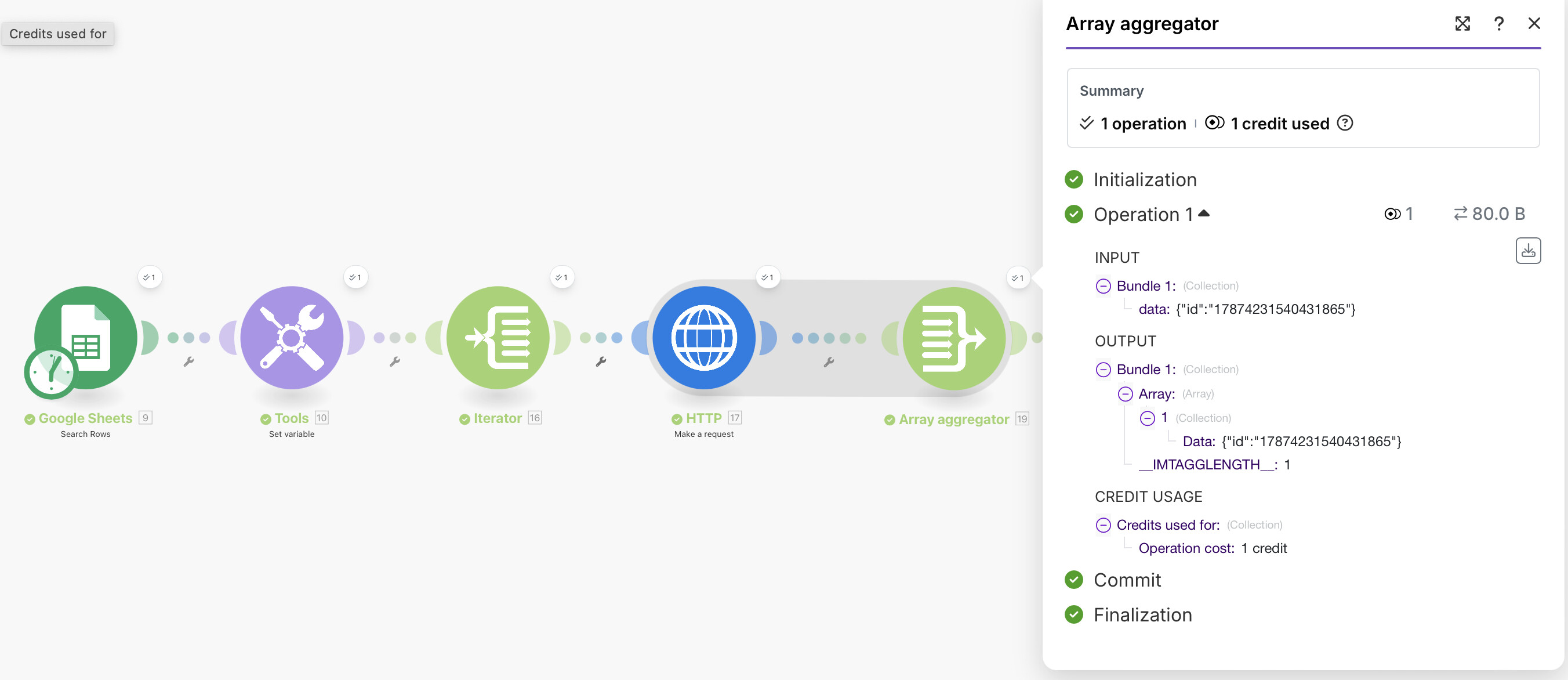The height and width of the screenshot is (680, 1568).
Task: Click the Initialization step
Action: (x=1144, y=180)
